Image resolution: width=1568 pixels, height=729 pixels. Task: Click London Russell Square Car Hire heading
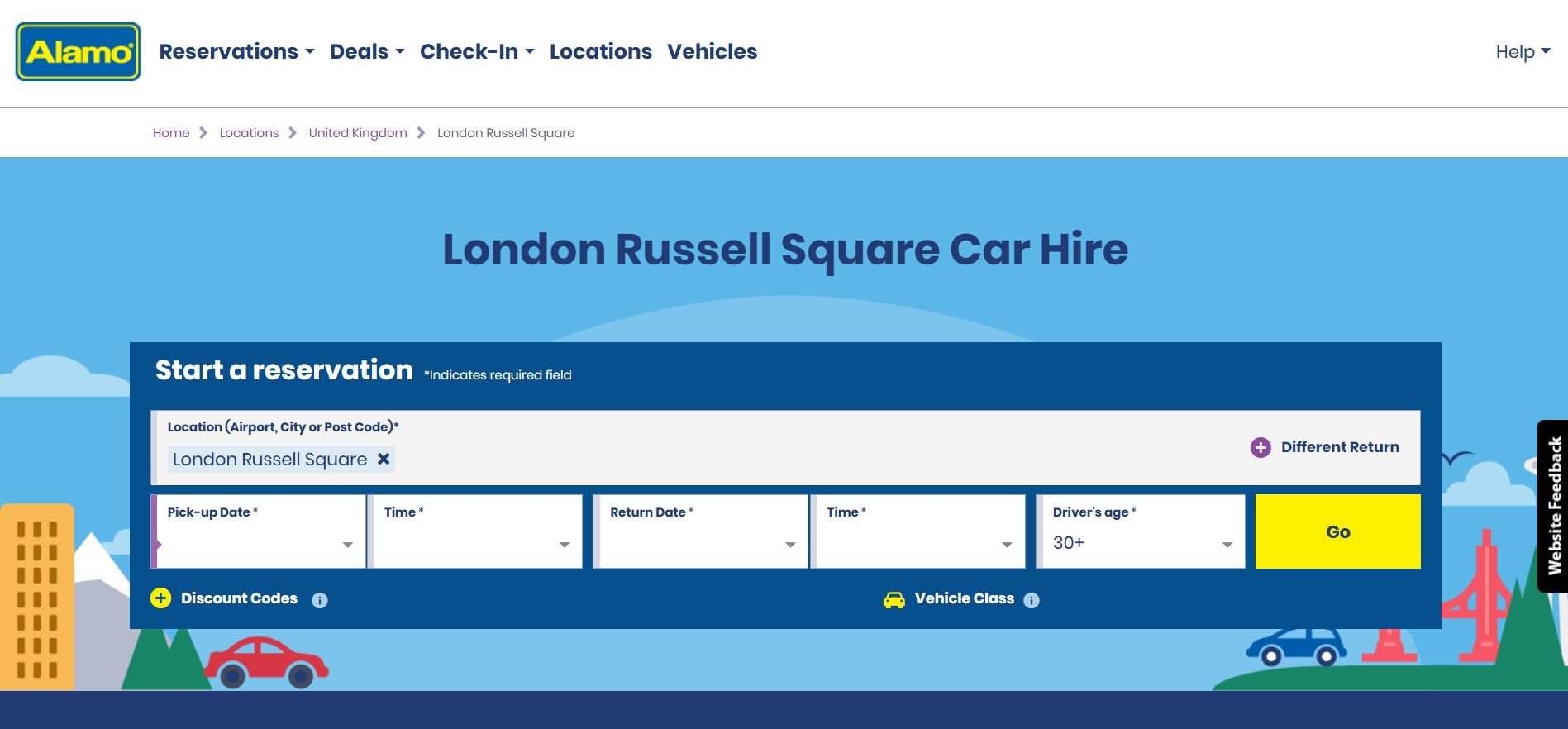(x=785, y=249)
